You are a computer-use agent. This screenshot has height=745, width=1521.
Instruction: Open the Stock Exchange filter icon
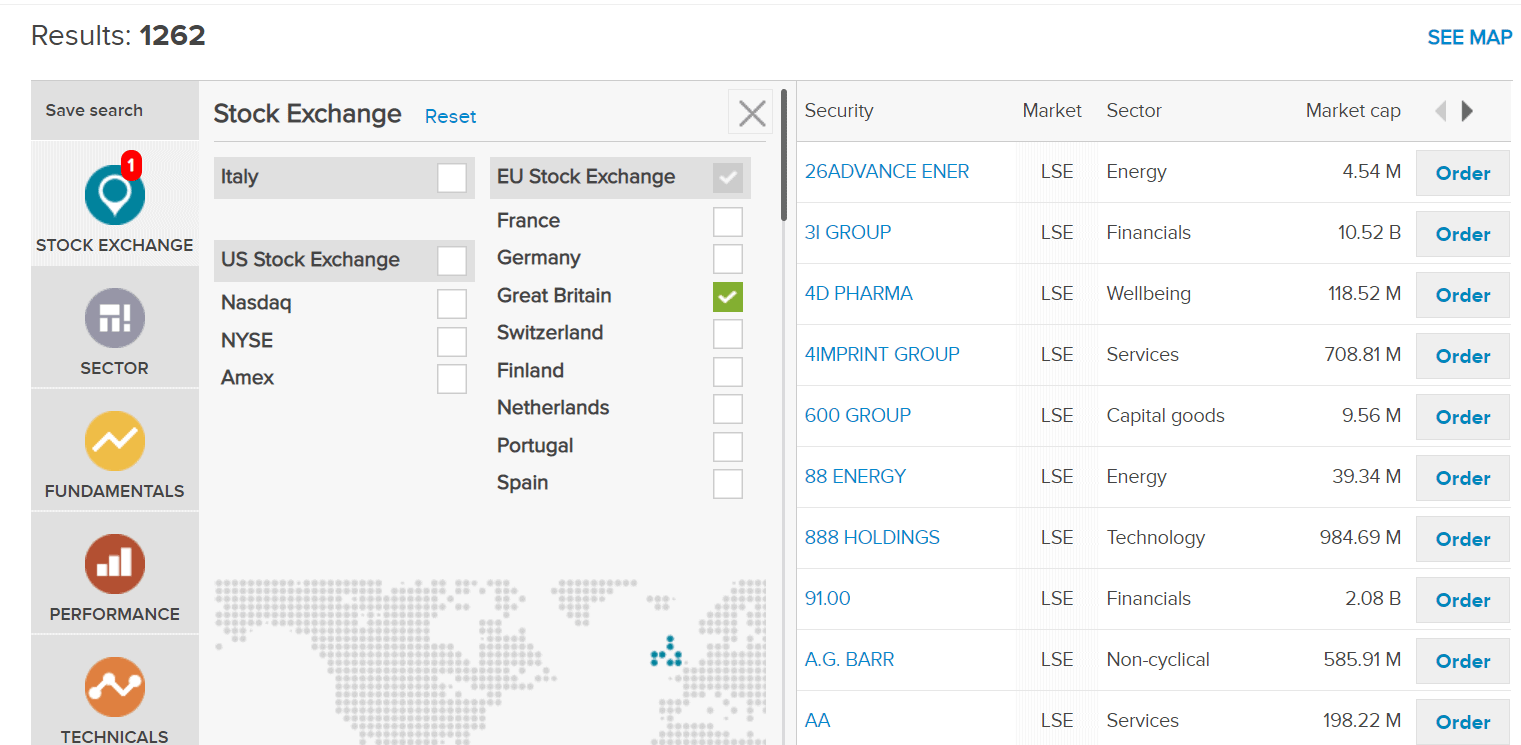point(115,195)
